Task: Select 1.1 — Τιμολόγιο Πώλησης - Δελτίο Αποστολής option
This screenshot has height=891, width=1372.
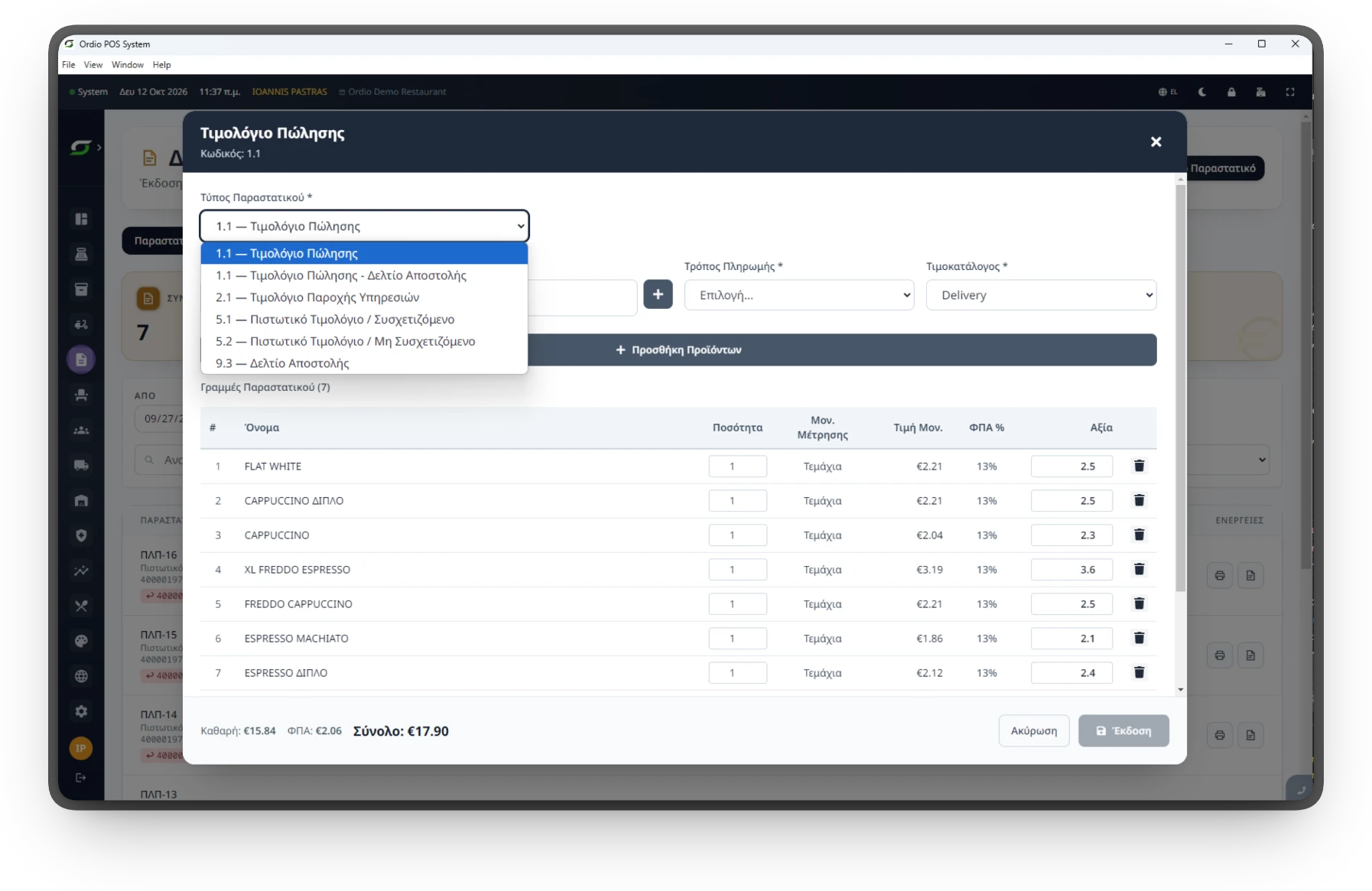Action: pyautogui.click(x=364, y=275)
